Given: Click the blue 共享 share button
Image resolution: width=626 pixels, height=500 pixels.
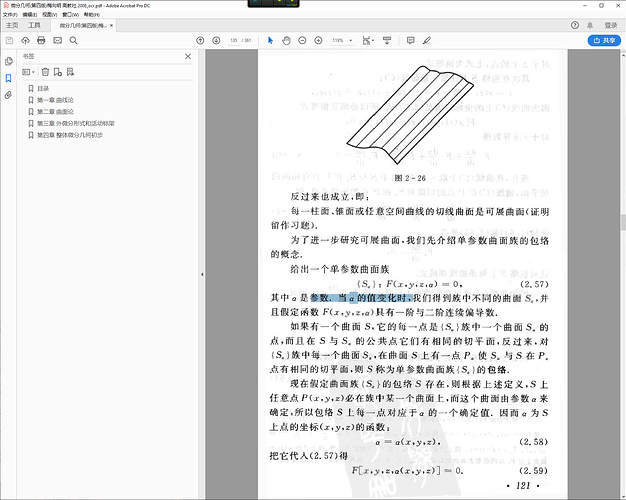Looking at the screenshot, I should tap(604, 40).
